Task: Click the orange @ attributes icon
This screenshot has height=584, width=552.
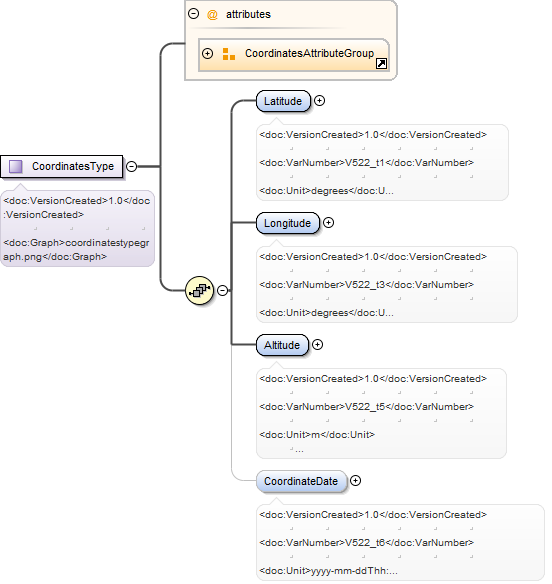Action: tap(212, 15)
